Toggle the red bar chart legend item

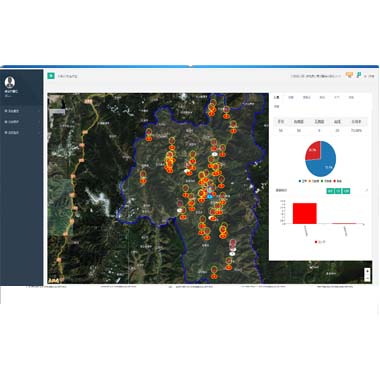tap(320, 242)
